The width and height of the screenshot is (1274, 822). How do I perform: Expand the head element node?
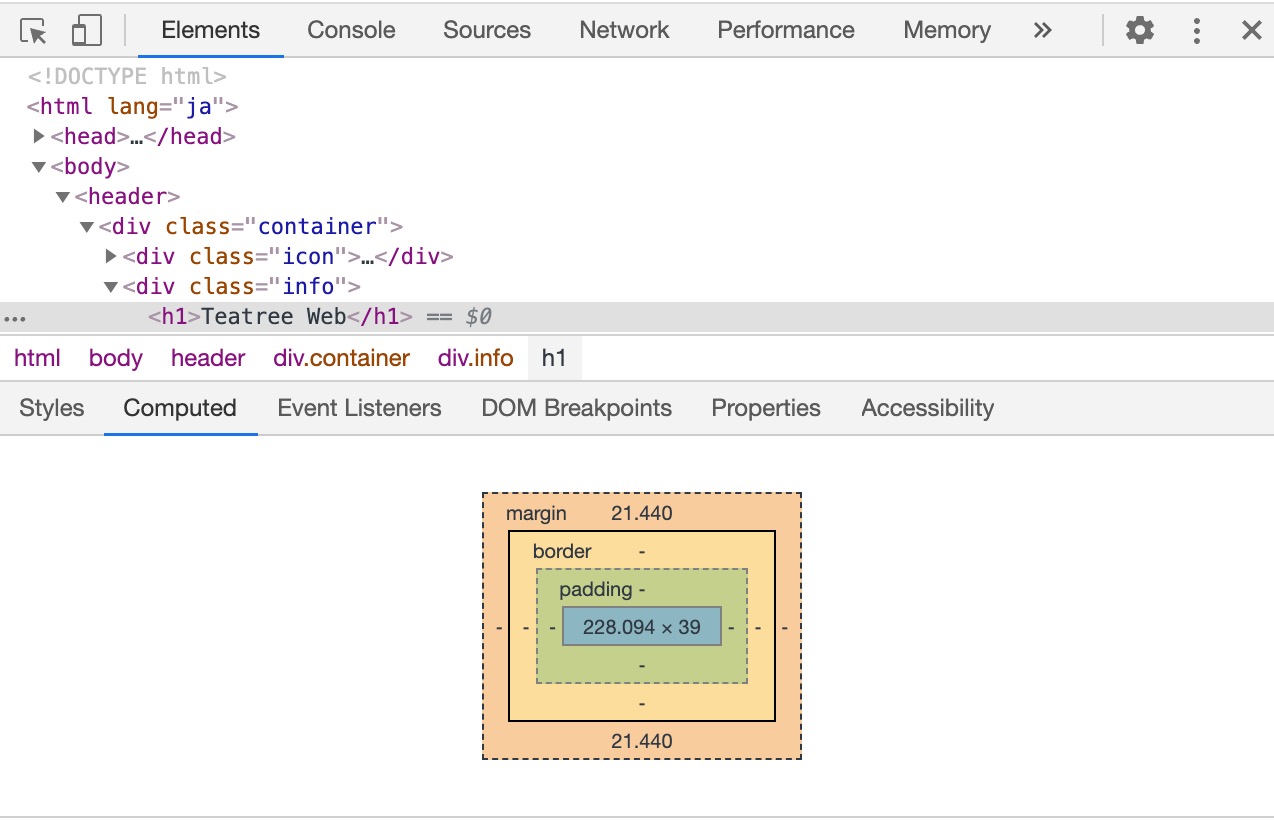click(x=39, y=136)
